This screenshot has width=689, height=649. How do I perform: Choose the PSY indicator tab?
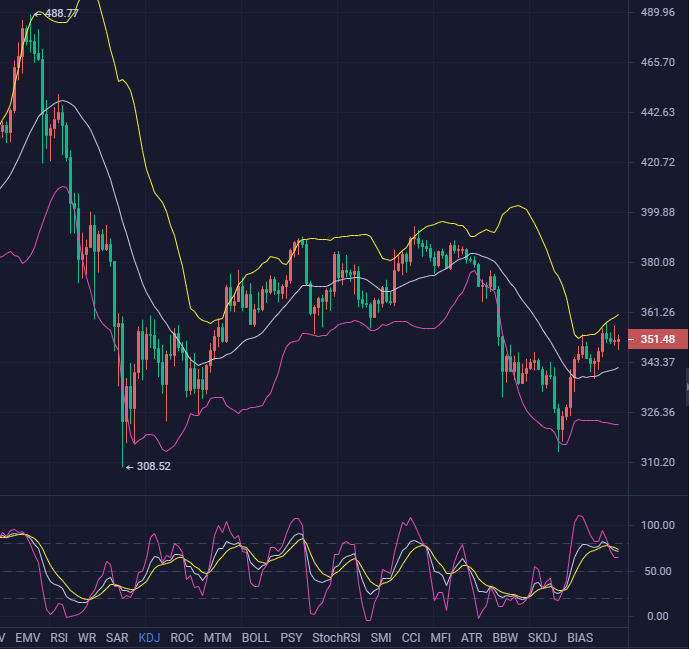(291, 638)
